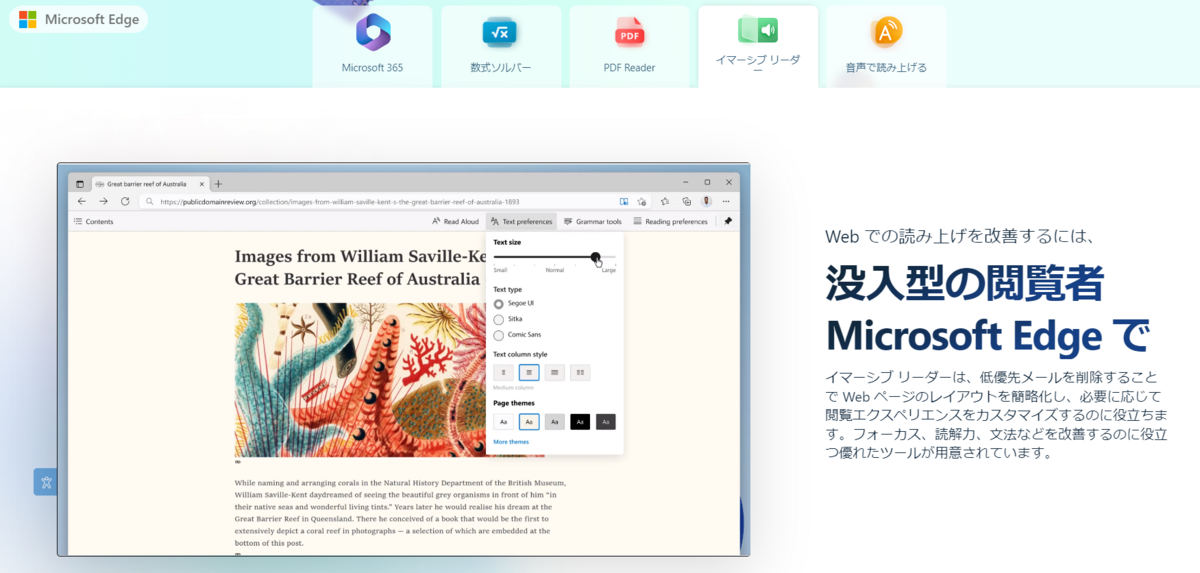This screenshot has width=1200, height=573.
Task: Open a new tab with the plus icon
Action: [218, 184]
